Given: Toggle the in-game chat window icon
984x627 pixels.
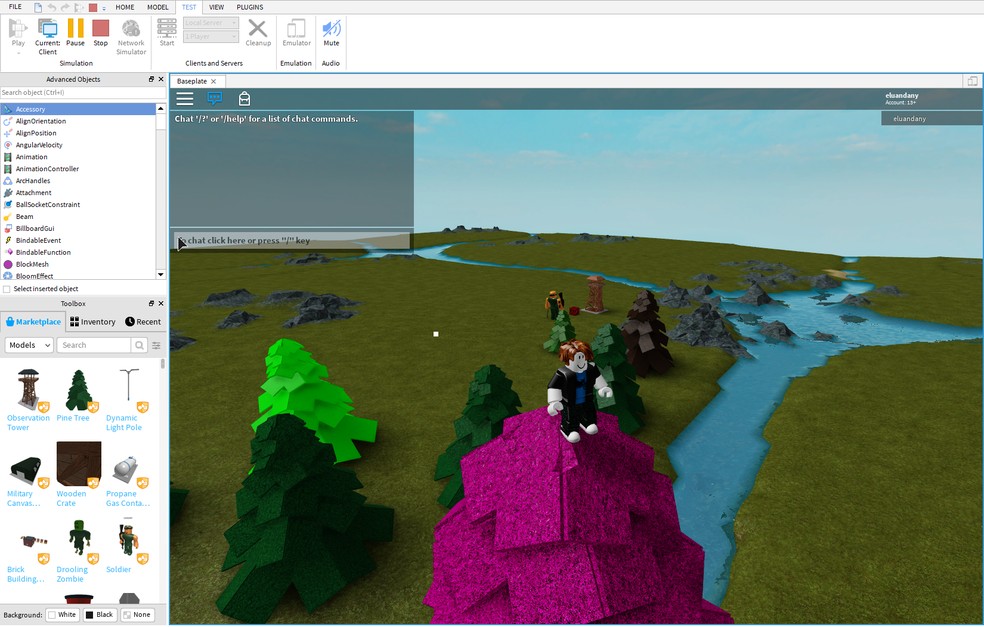Looking at the screenshot, I should coord(215,99).
